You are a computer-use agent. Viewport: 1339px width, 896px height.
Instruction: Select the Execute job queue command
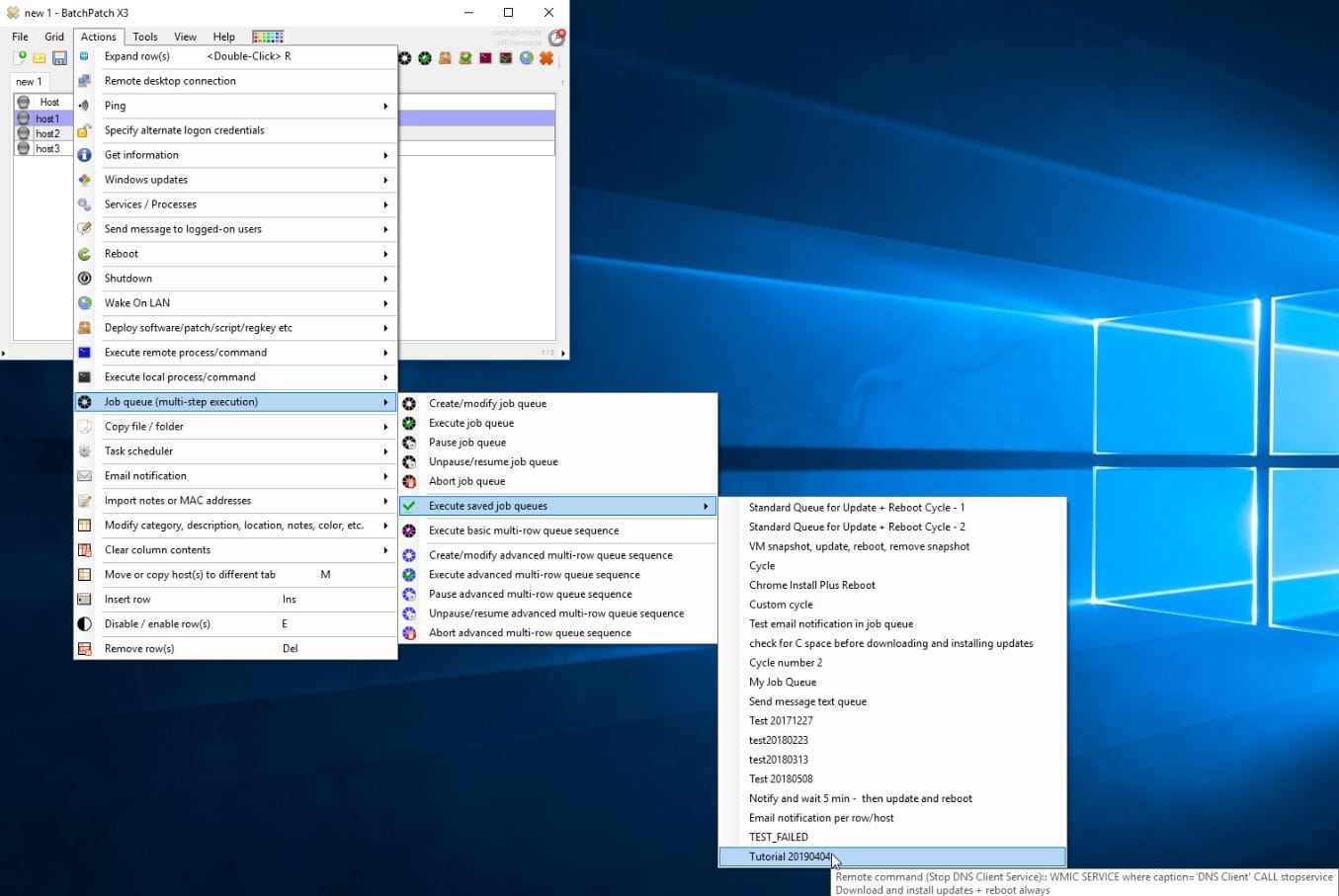point(471,423)
